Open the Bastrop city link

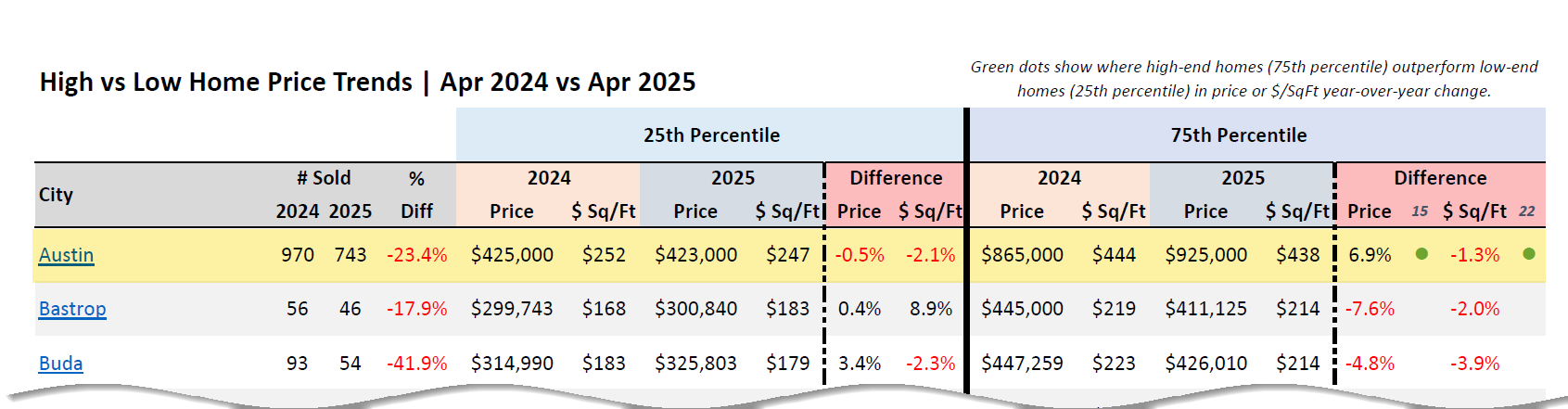click(72, 309)
